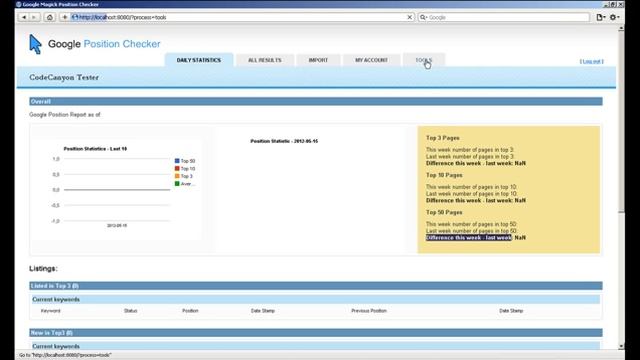Open the page menu icon
This screenshot has width=640, height=360.
click(x=600, y=17)
